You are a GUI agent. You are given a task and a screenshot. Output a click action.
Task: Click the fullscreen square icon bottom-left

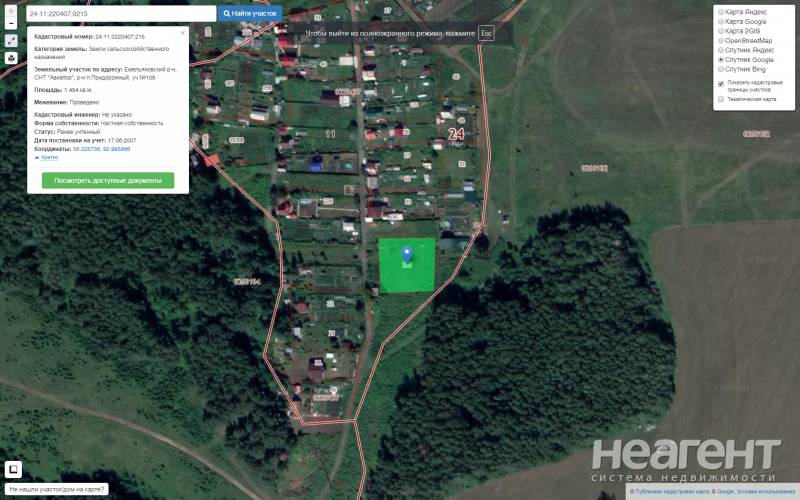point(13,468)
